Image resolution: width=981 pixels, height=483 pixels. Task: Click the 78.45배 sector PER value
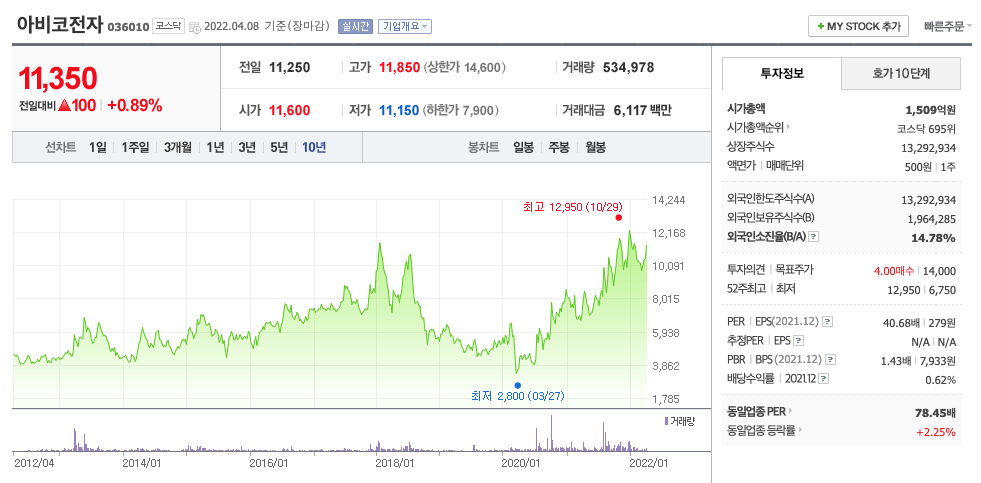[935, 413]
